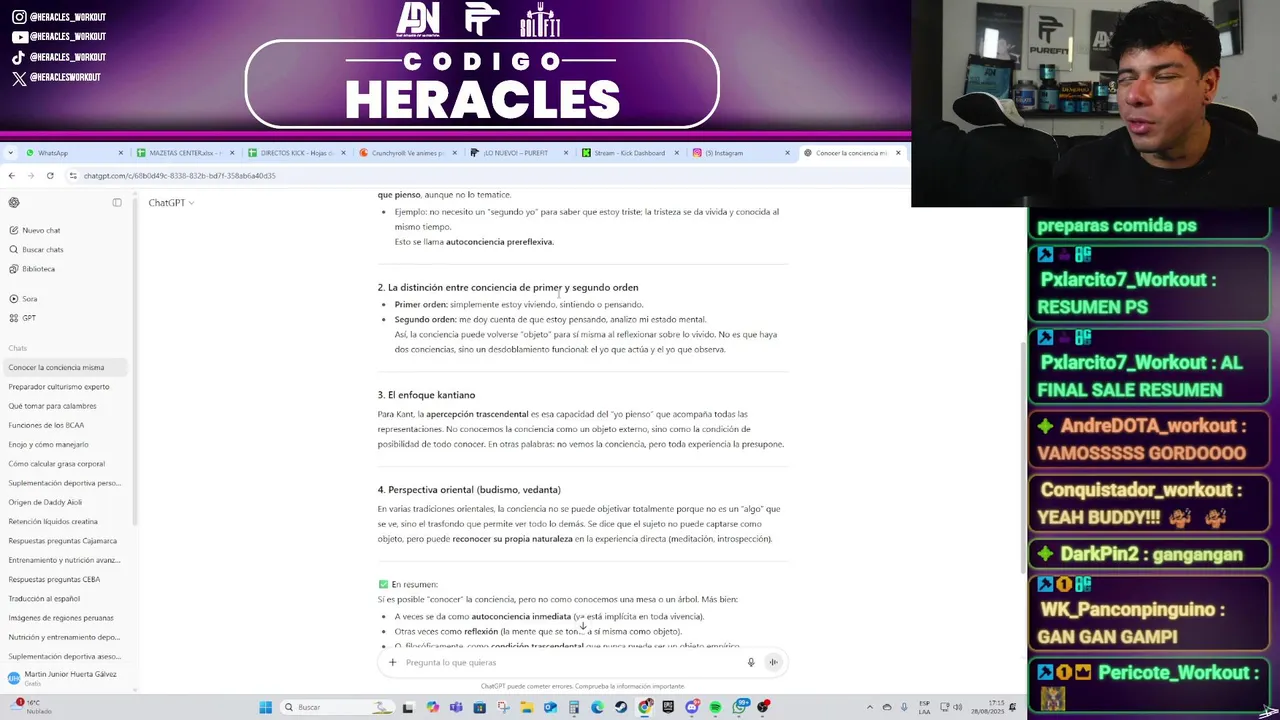Open GPT section in the sidebar
Screen dimensions: 1280x720
(x=22, y=318)
